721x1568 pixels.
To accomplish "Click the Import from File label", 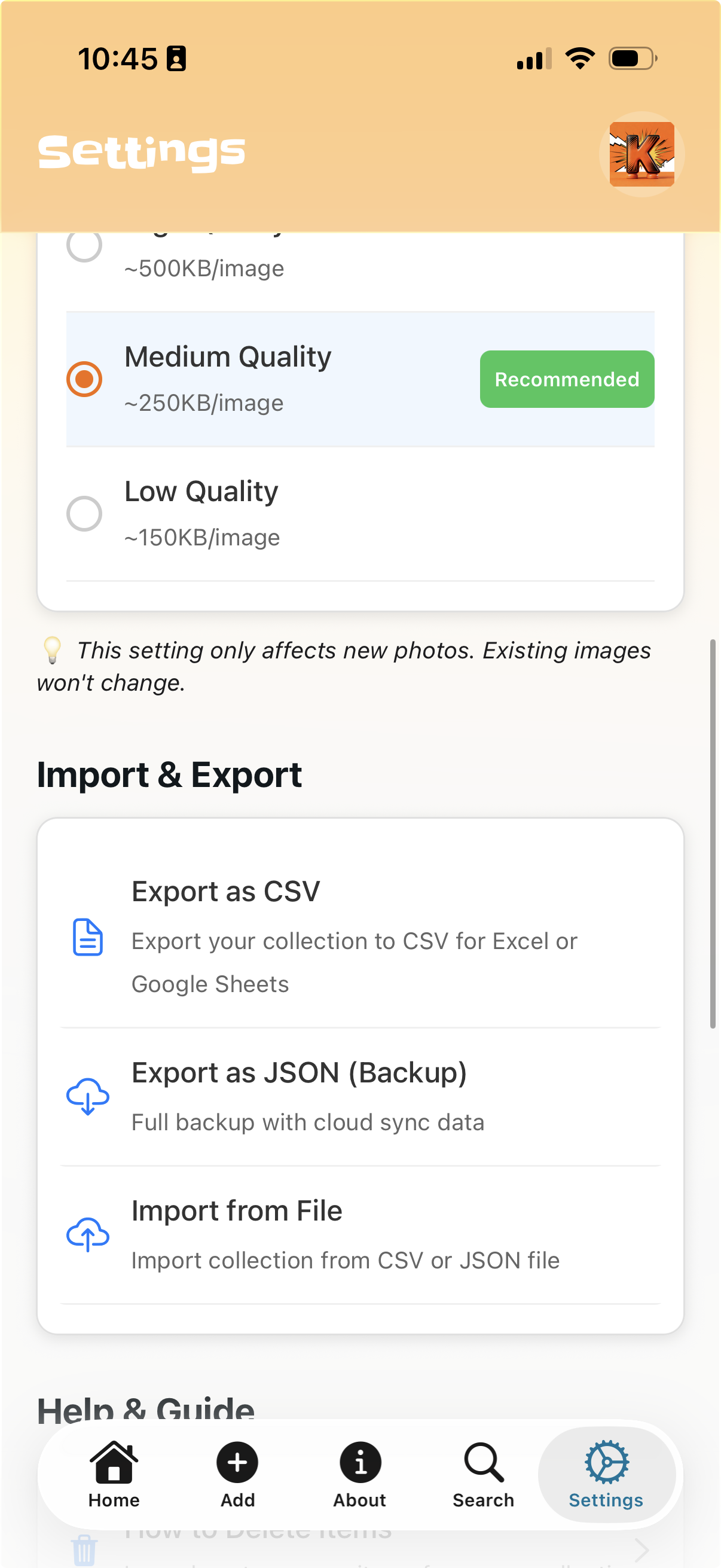I will [237, 1211].
